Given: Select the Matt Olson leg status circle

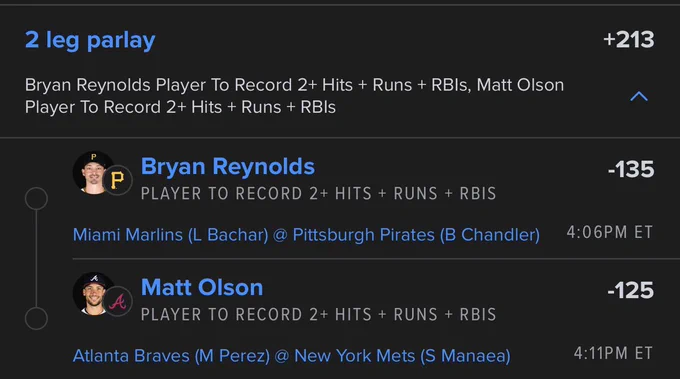Looking at the screenshot, I should coord(36,319).
